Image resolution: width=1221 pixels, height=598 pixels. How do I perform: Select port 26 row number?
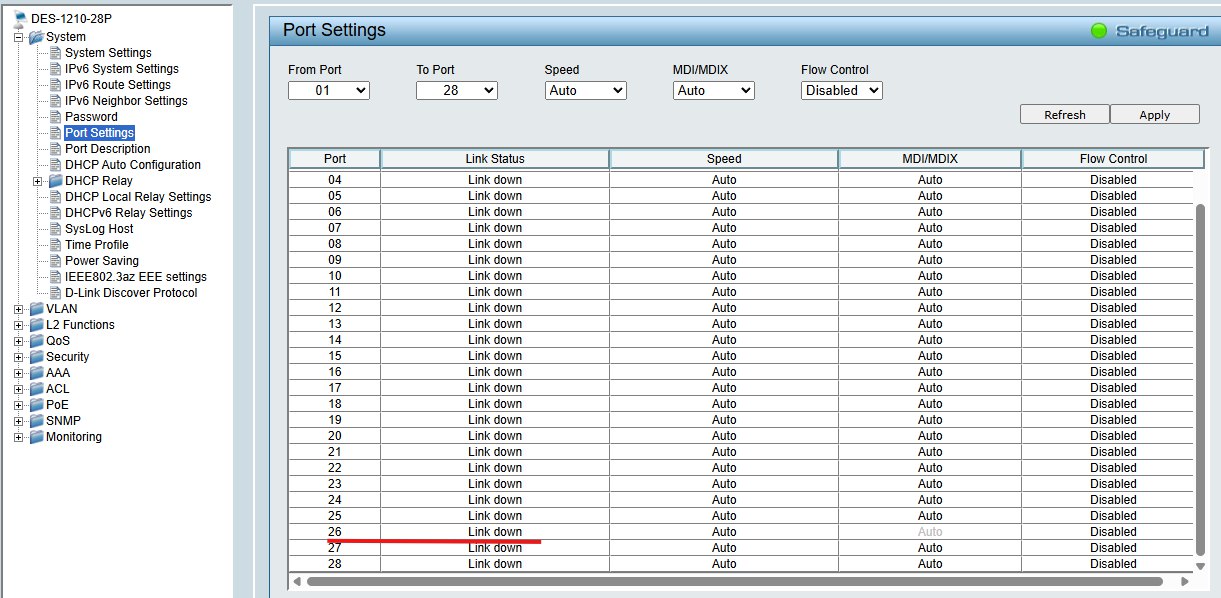335,532
